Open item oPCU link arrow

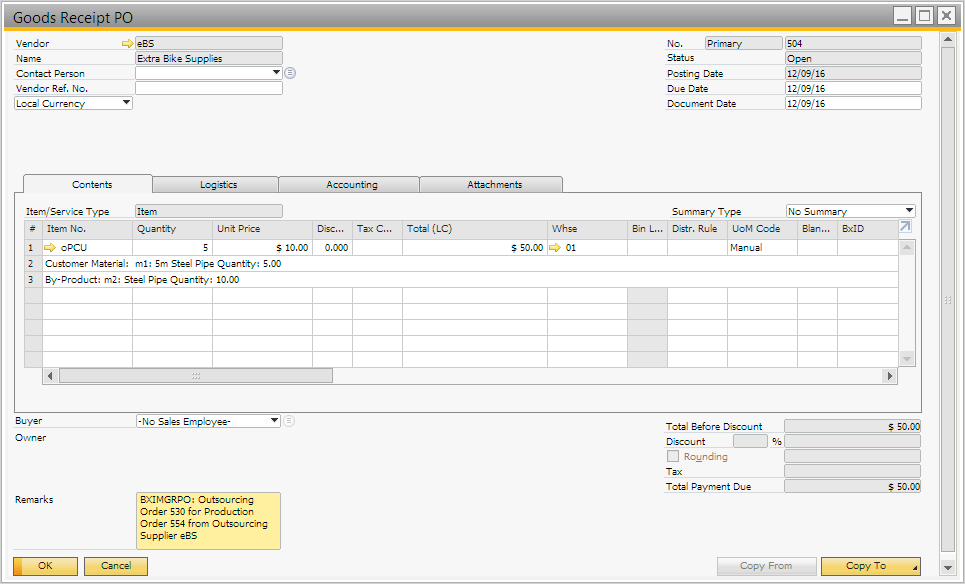(51, 247)
